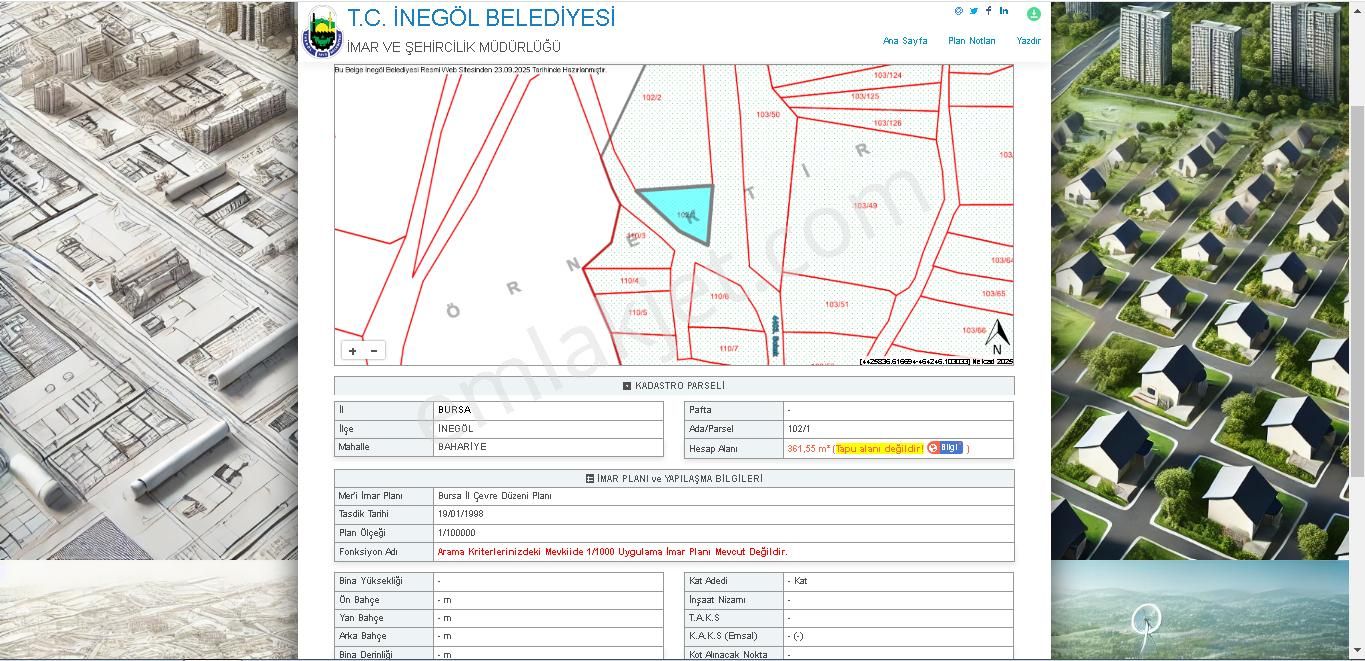
Task: Zoom in the map with plus button
Action: point(352,351)
